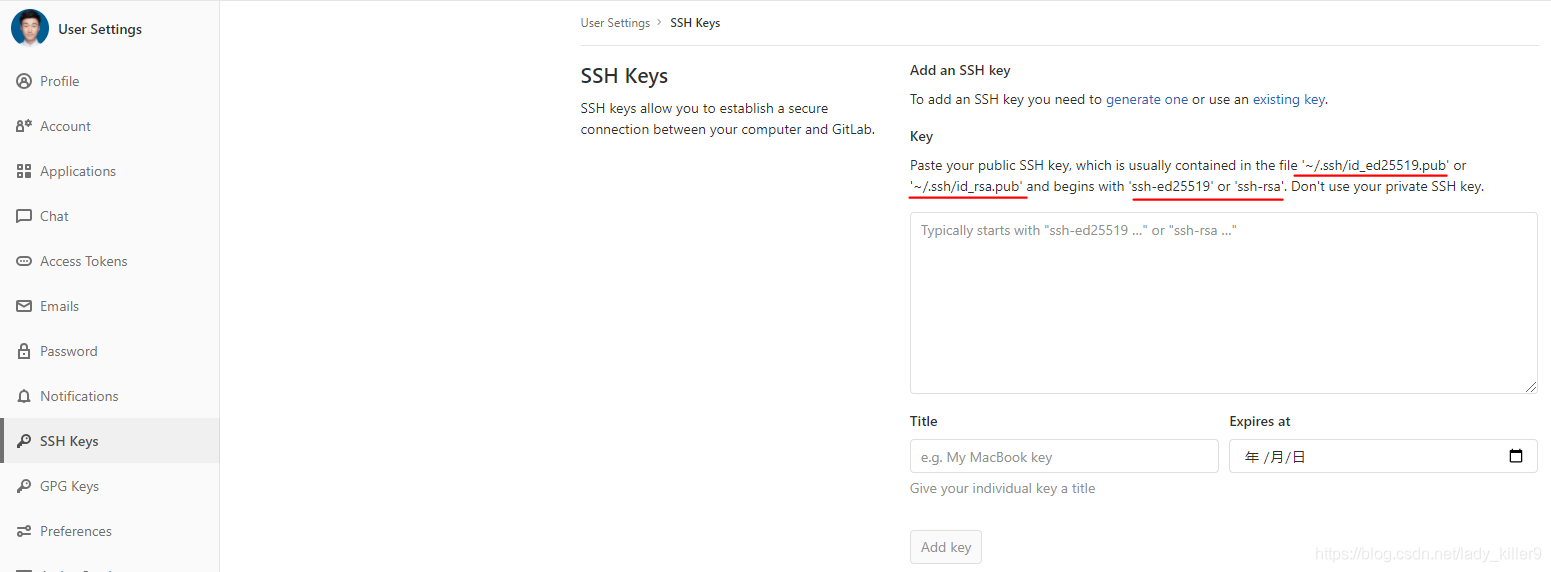Image resolution: width=1551 pixels, height=572 pixels.
Task: Click the SSH Keys key icon
Action: [24, 441]
